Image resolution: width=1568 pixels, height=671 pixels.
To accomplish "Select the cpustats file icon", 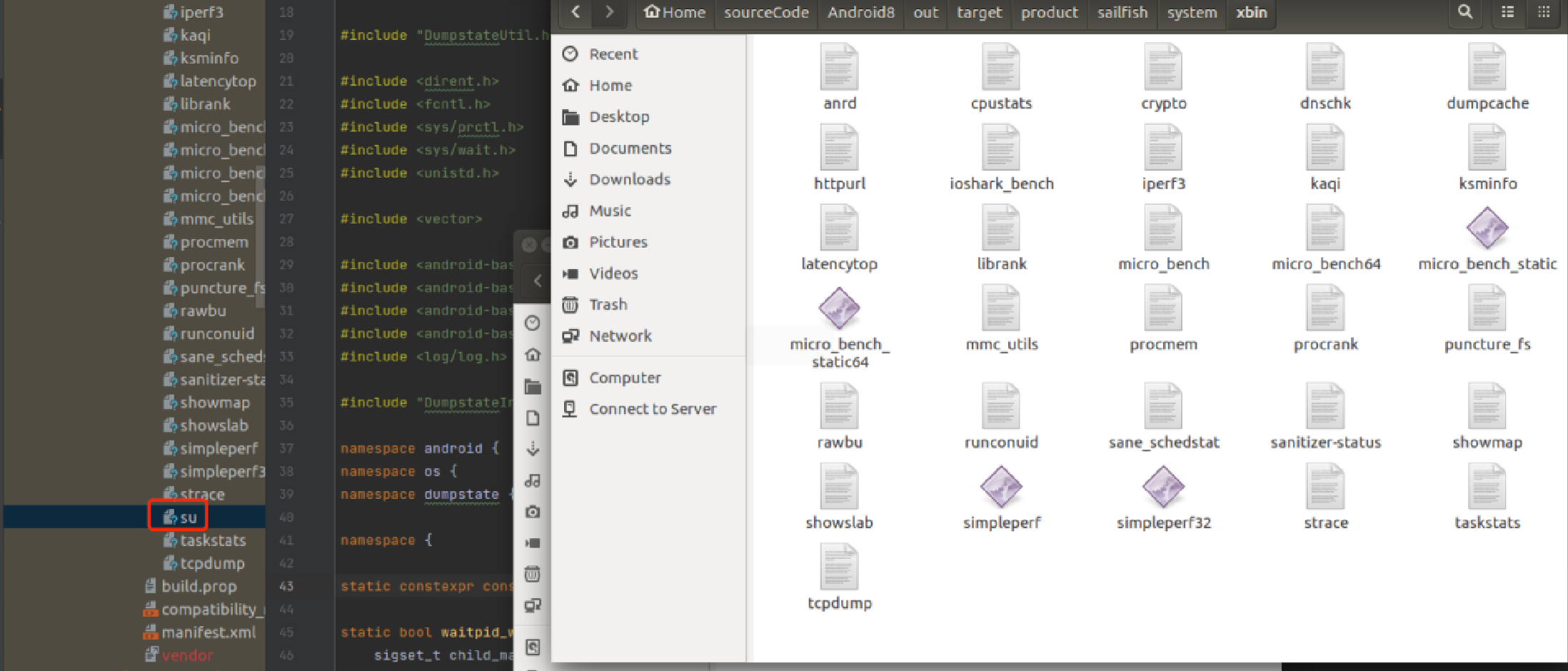I will click(x=1001, y=66).
